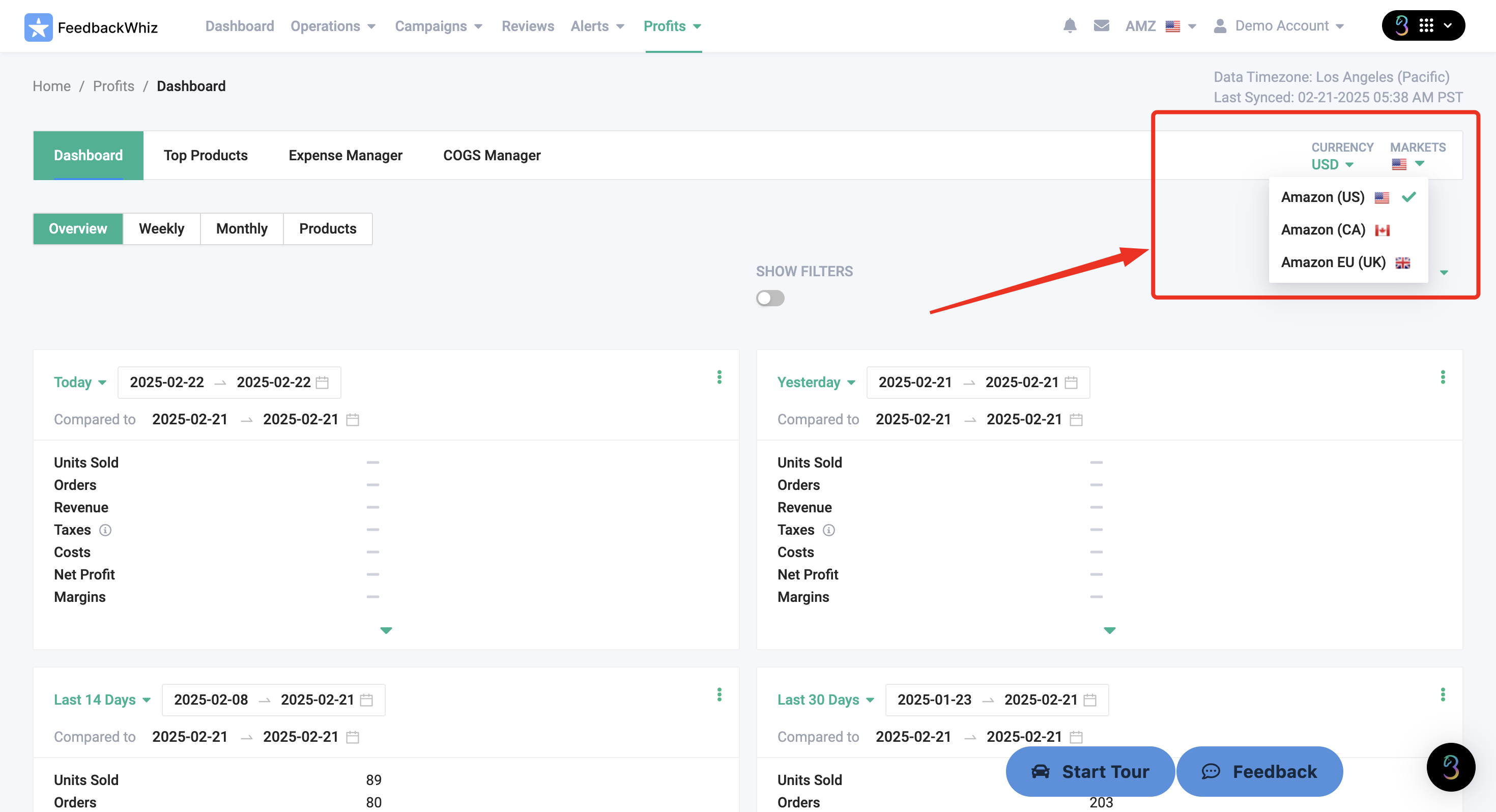This screenshot has width=1496, height=812.
Task: Click the calendar icon in Yesterday date range
Action: [1071, 382]
